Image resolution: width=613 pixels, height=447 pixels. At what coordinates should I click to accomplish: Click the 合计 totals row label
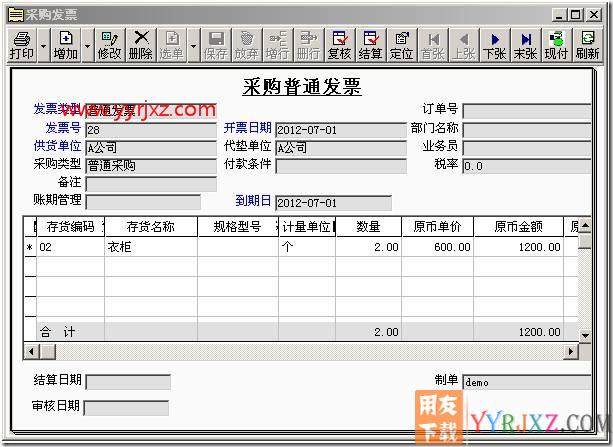(x=57, y=332)
